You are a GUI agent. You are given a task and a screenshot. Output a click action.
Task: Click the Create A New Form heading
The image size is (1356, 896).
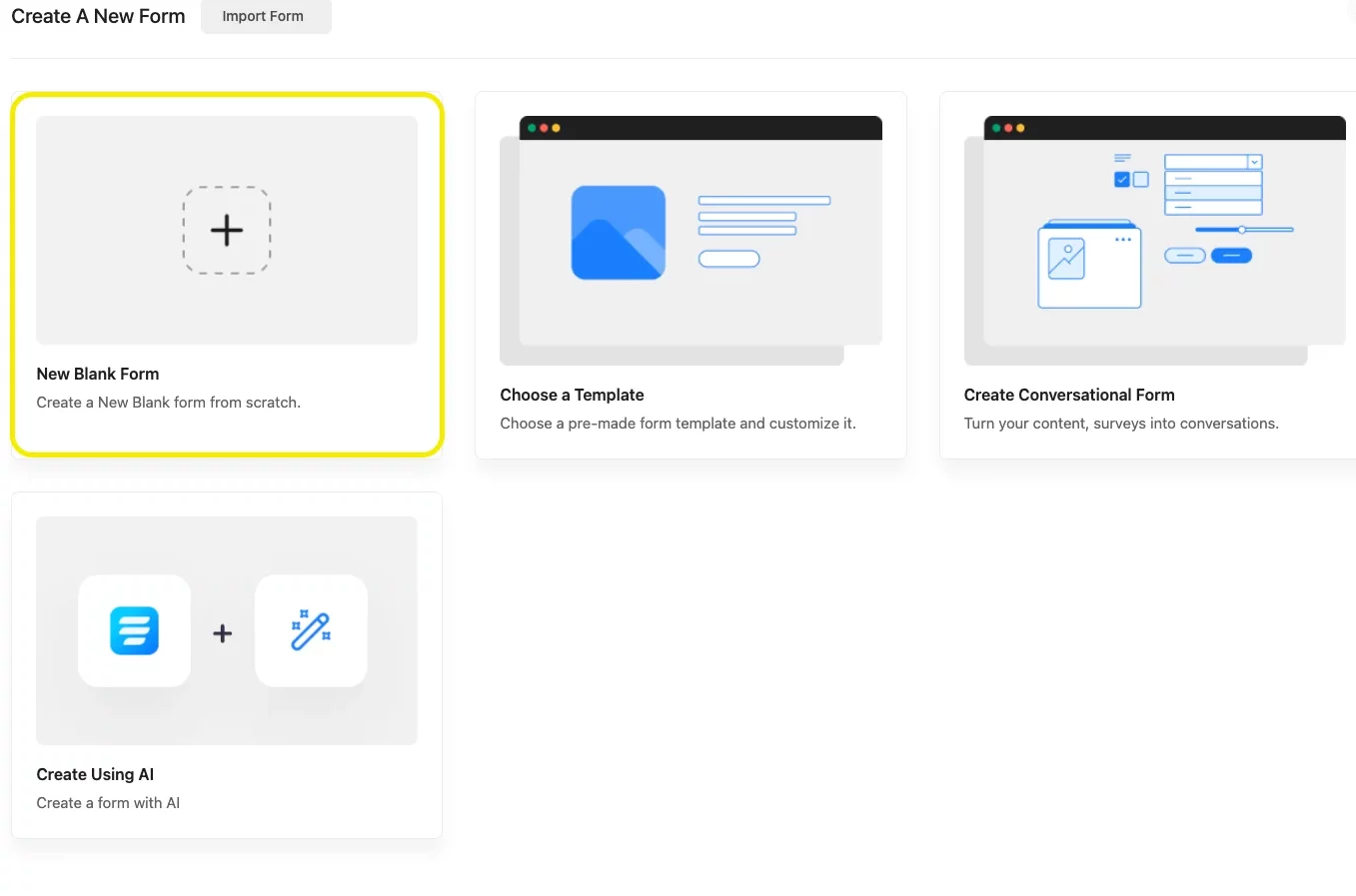pyautogui.click(x=98, y=16)
